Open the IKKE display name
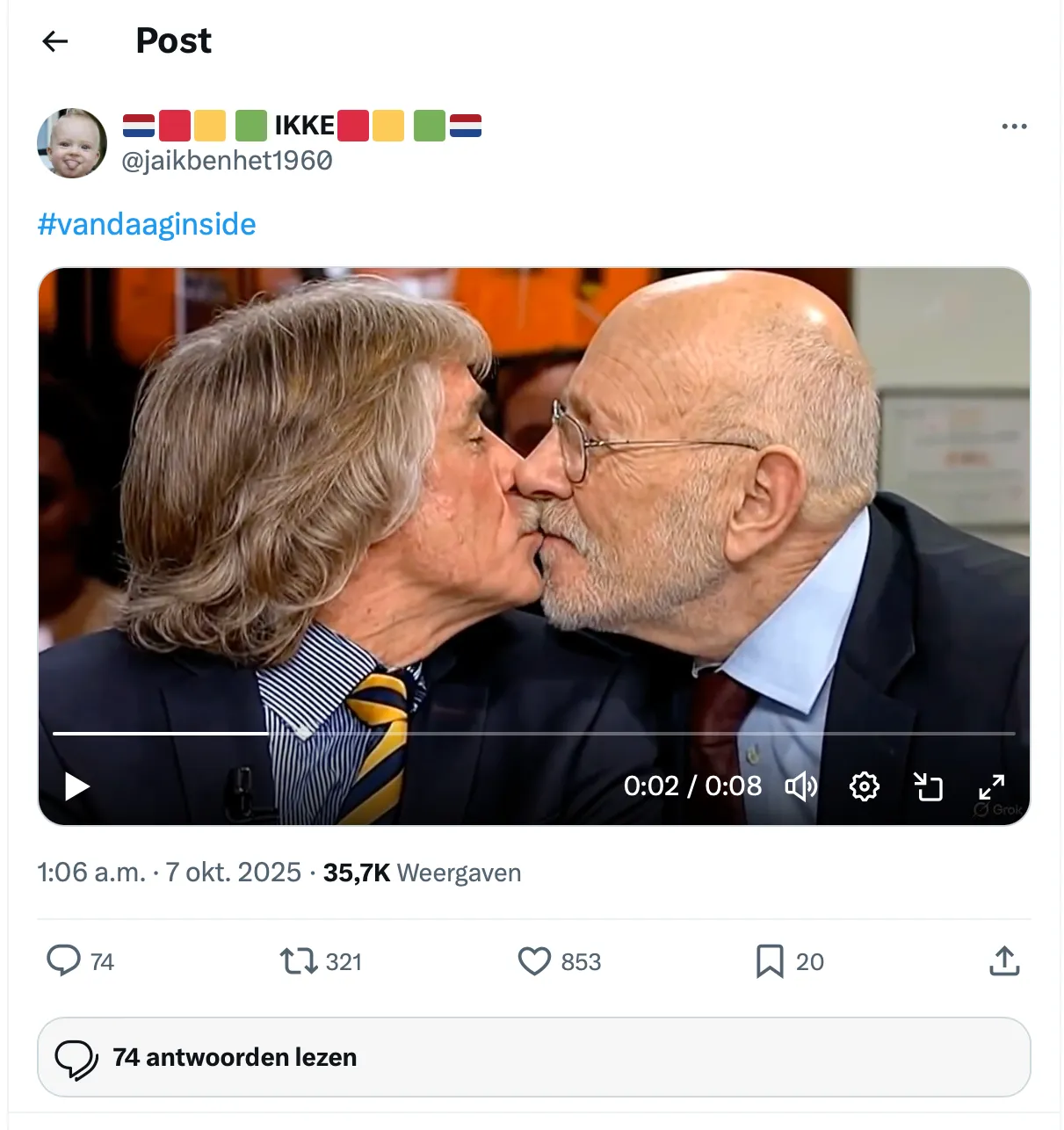This screenshot has width=1064, height=1130. tap(303, 126)
